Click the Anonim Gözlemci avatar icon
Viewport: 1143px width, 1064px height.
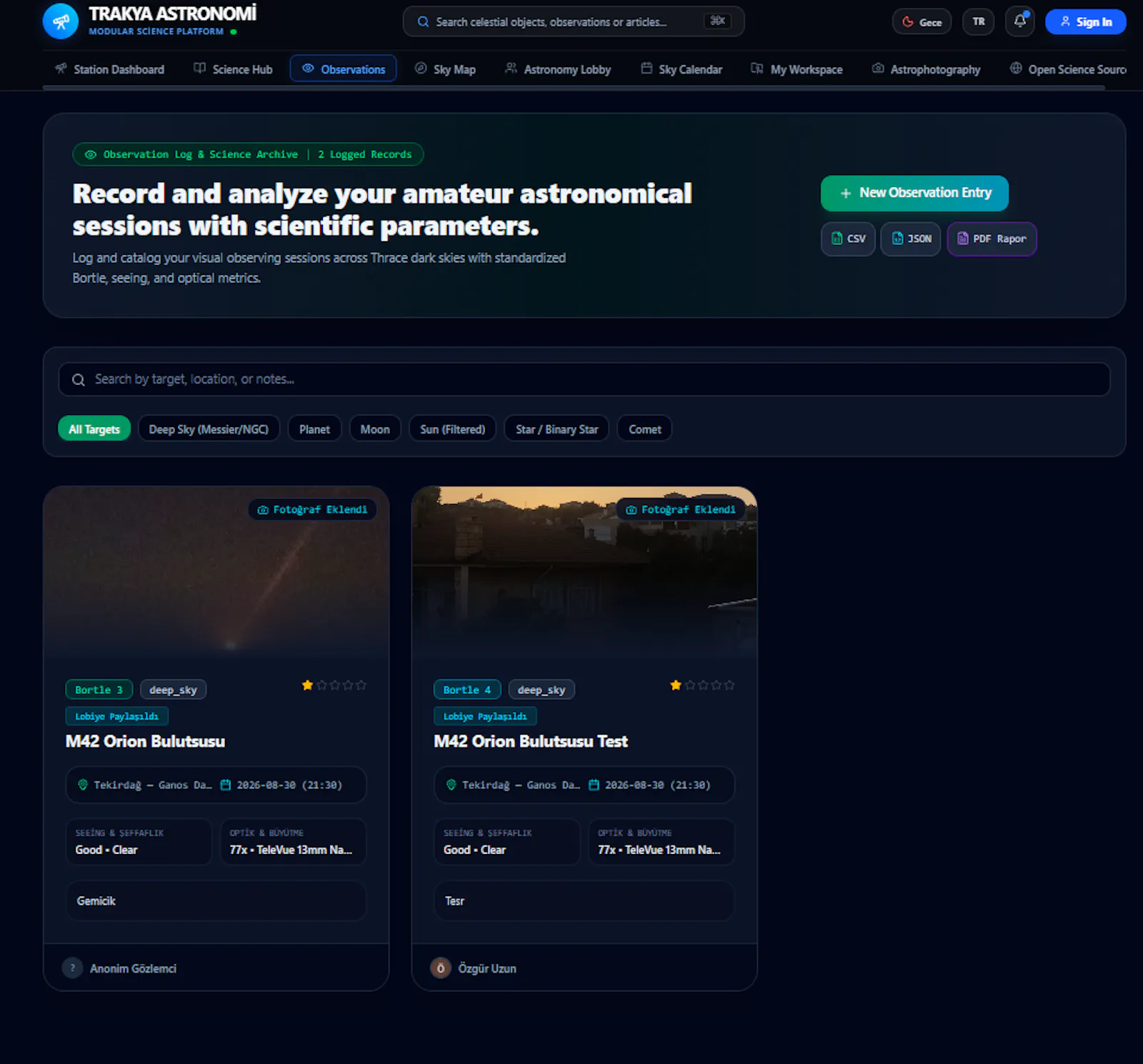(x=72, y=968)
